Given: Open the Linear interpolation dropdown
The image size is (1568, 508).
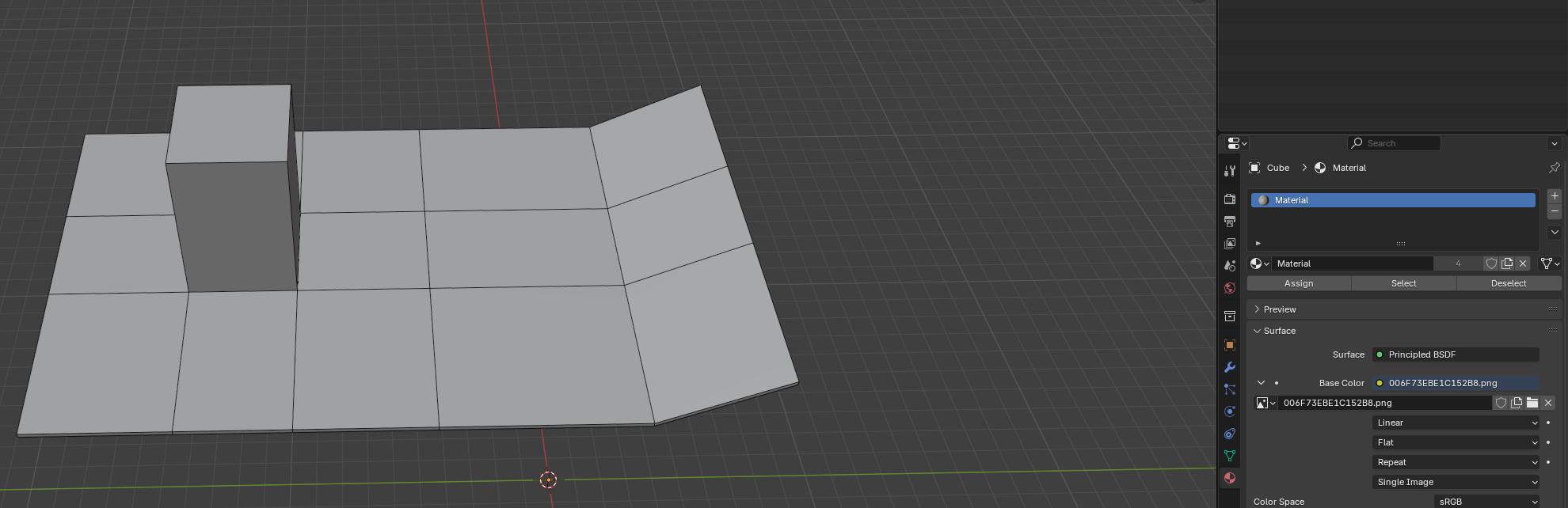Looking at the screenshot, I should [x=1456, y=423].
